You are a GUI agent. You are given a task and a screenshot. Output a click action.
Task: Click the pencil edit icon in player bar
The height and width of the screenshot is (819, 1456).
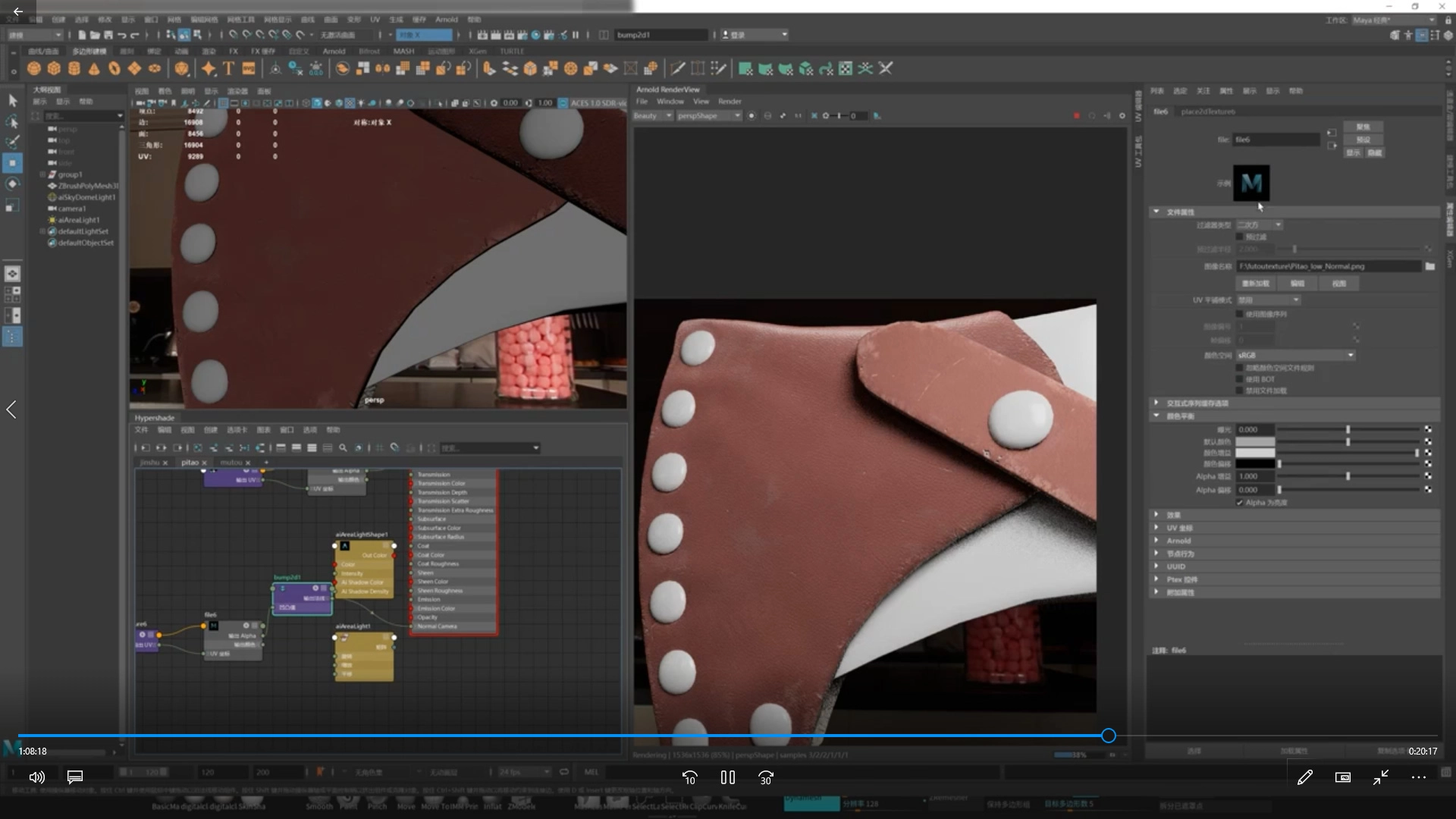pos(1304,777)
